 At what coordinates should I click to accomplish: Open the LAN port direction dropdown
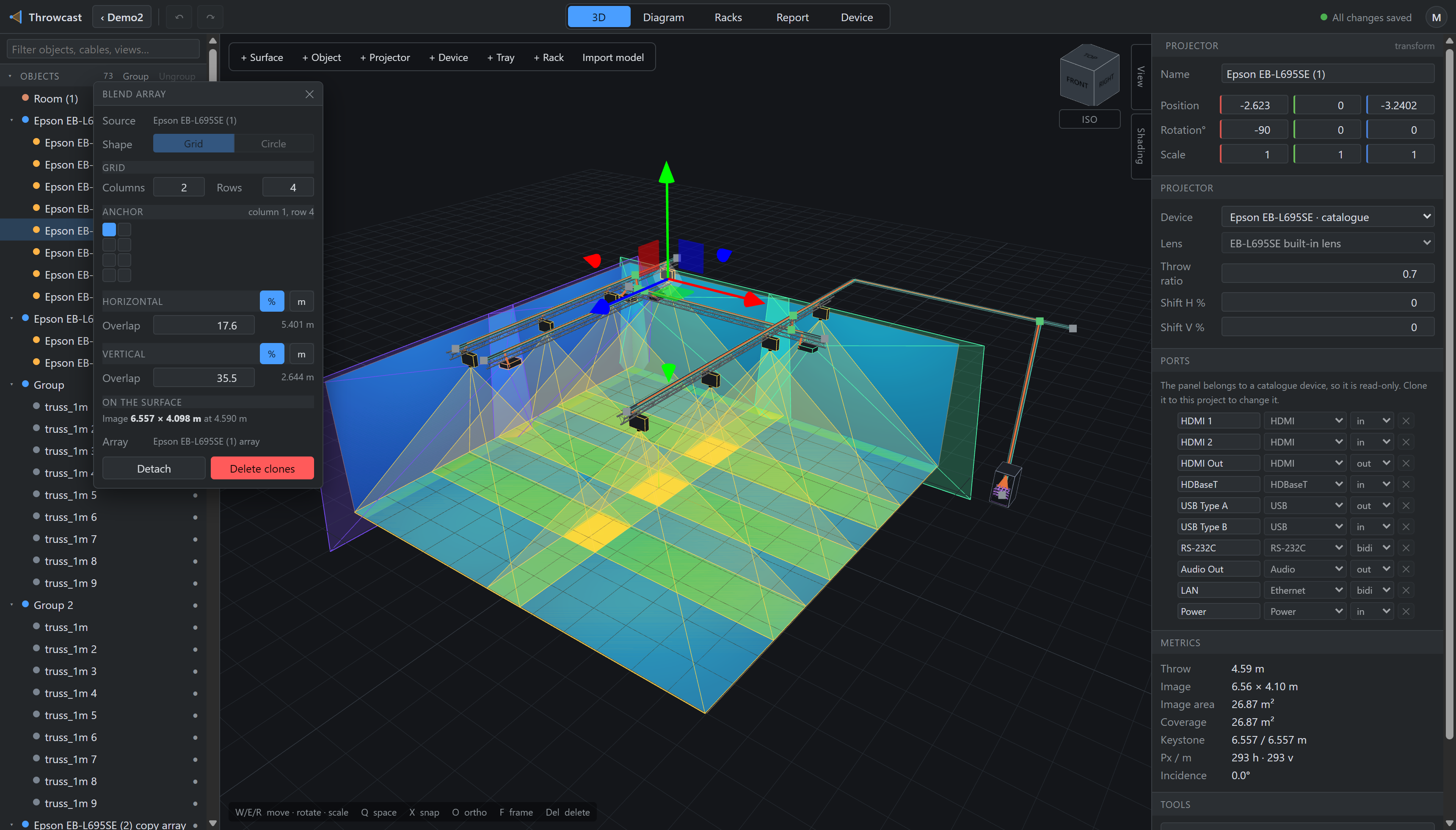pyautogui.click(x=1372, y=590)
